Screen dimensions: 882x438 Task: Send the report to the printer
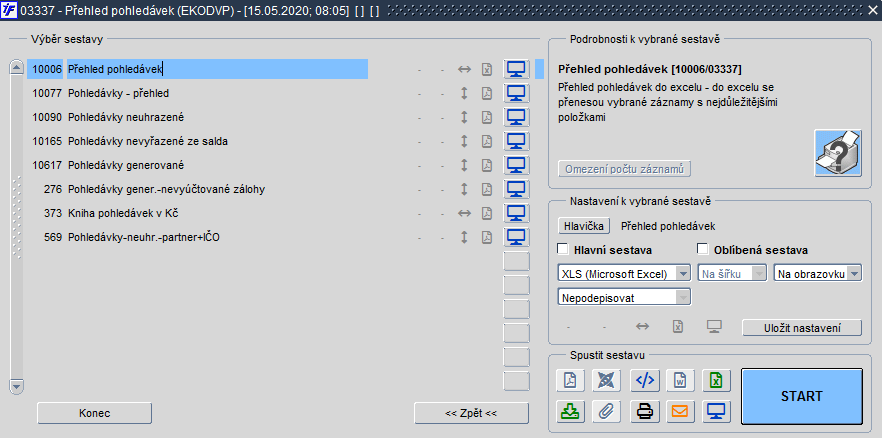pyautogui.click(x=644, y=411)
